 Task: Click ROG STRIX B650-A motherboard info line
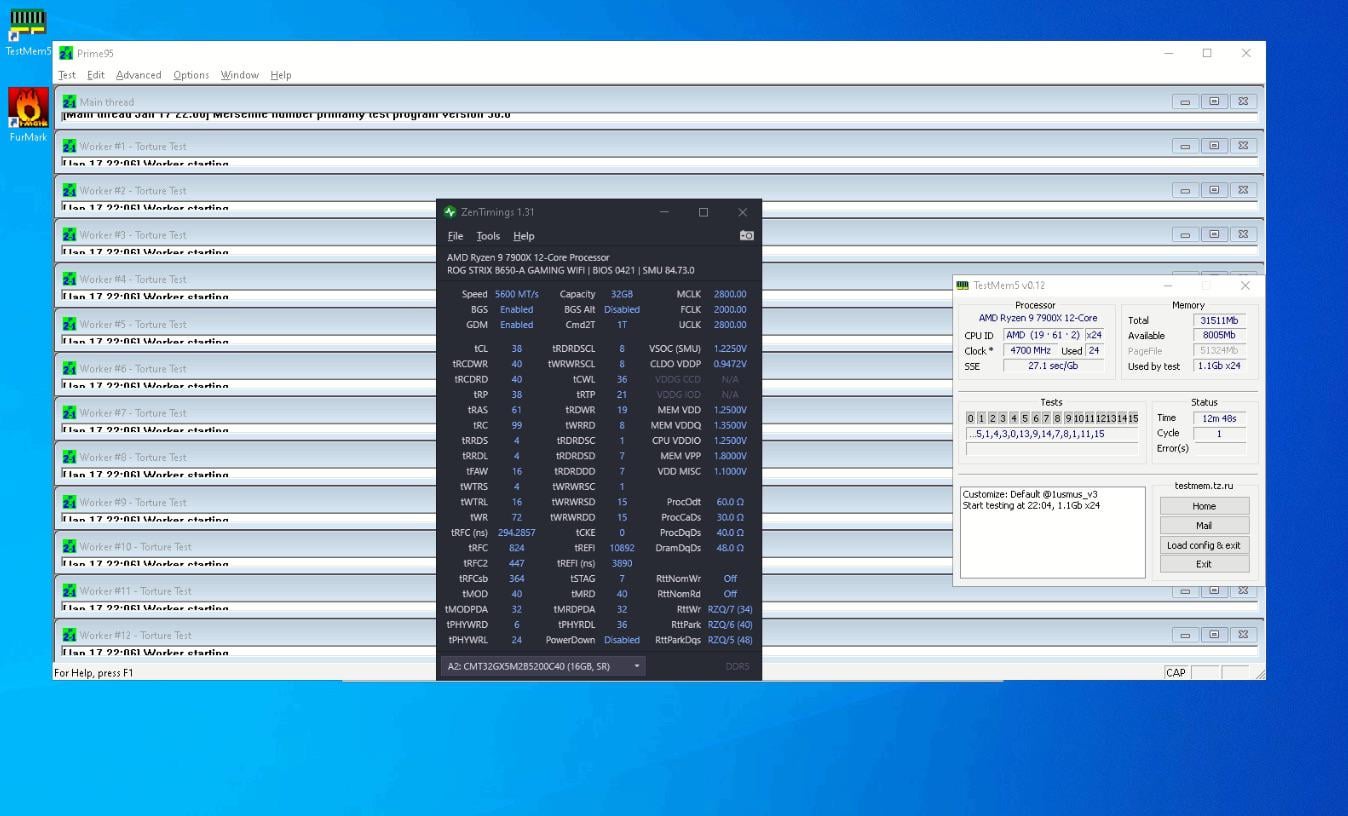click(571, 270)
